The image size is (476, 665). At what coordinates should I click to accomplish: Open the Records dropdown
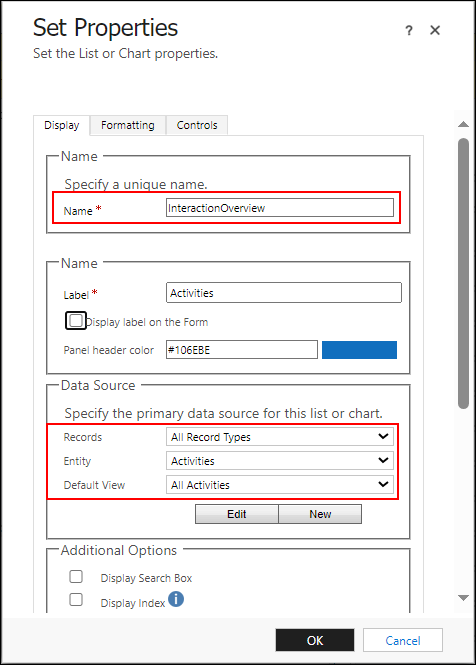click(x=280, y=437)
